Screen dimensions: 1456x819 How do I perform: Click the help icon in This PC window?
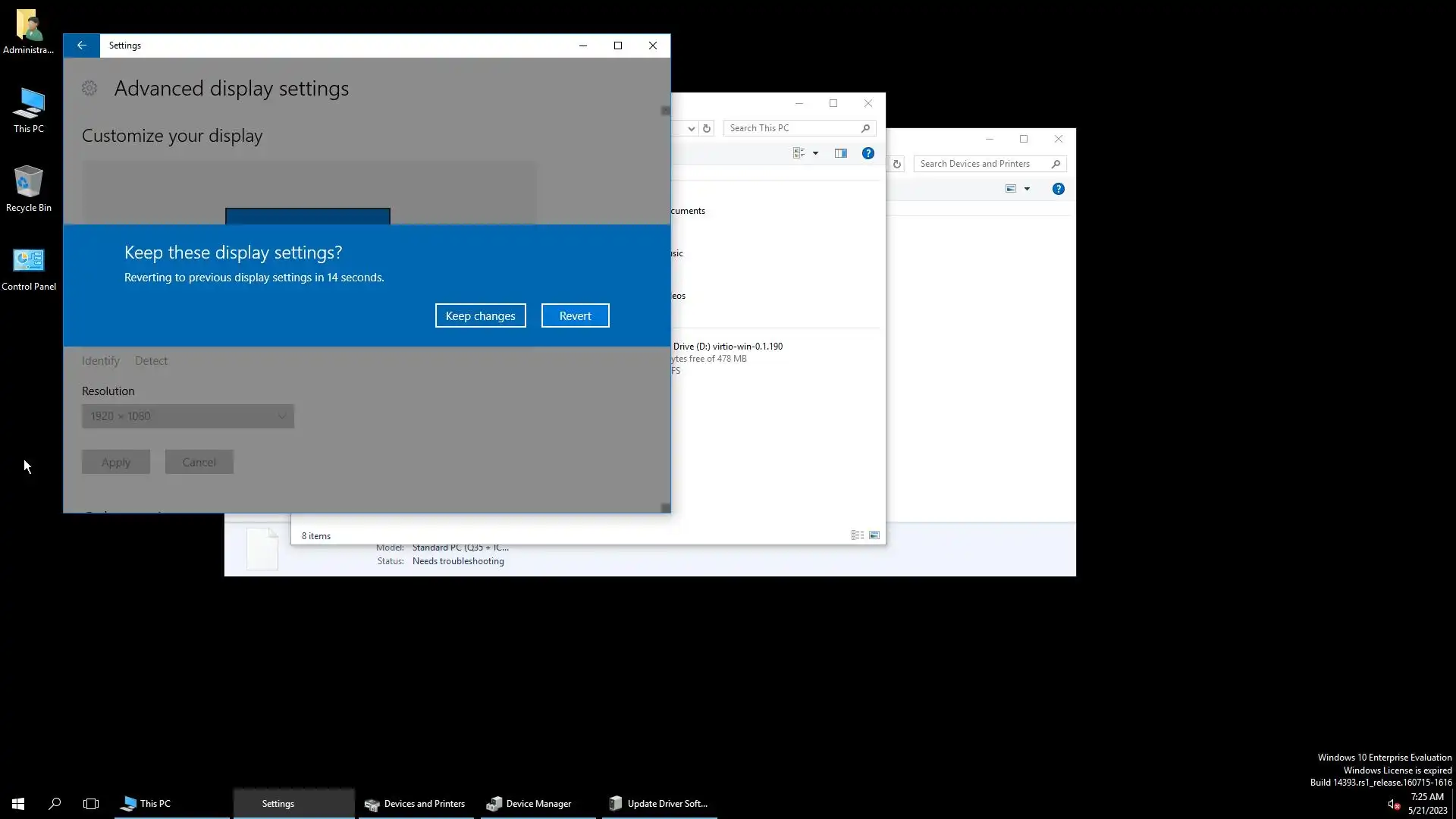coord(868,153)
